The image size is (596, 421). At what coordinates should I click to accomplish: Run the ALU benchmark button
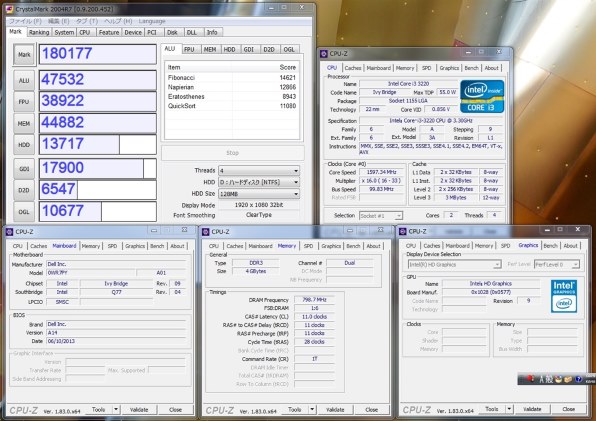click(24, 81)
